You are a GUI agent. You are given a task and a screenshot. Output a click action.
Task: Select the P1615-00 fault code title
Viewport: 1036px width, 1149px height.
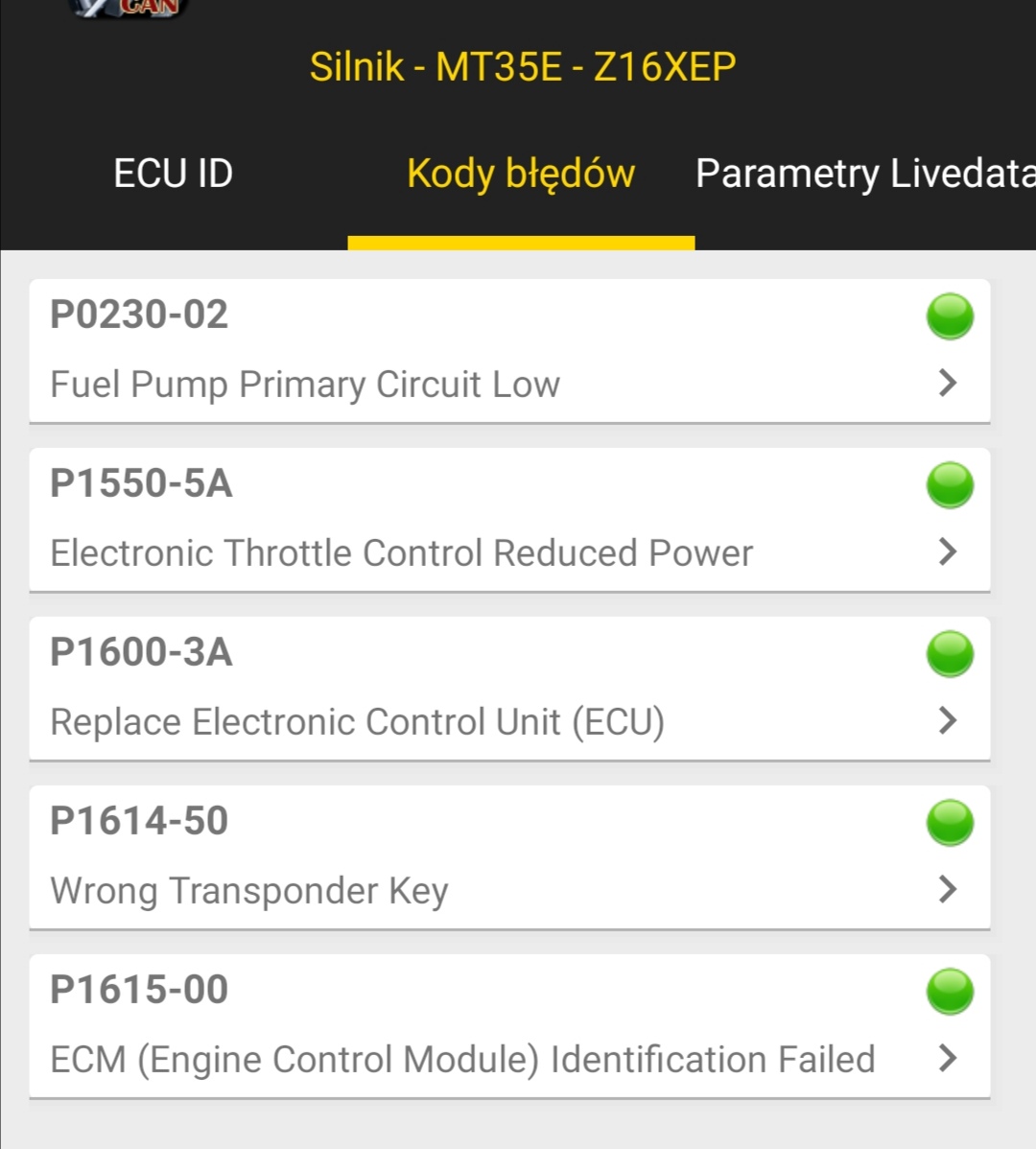coord(139,990)
